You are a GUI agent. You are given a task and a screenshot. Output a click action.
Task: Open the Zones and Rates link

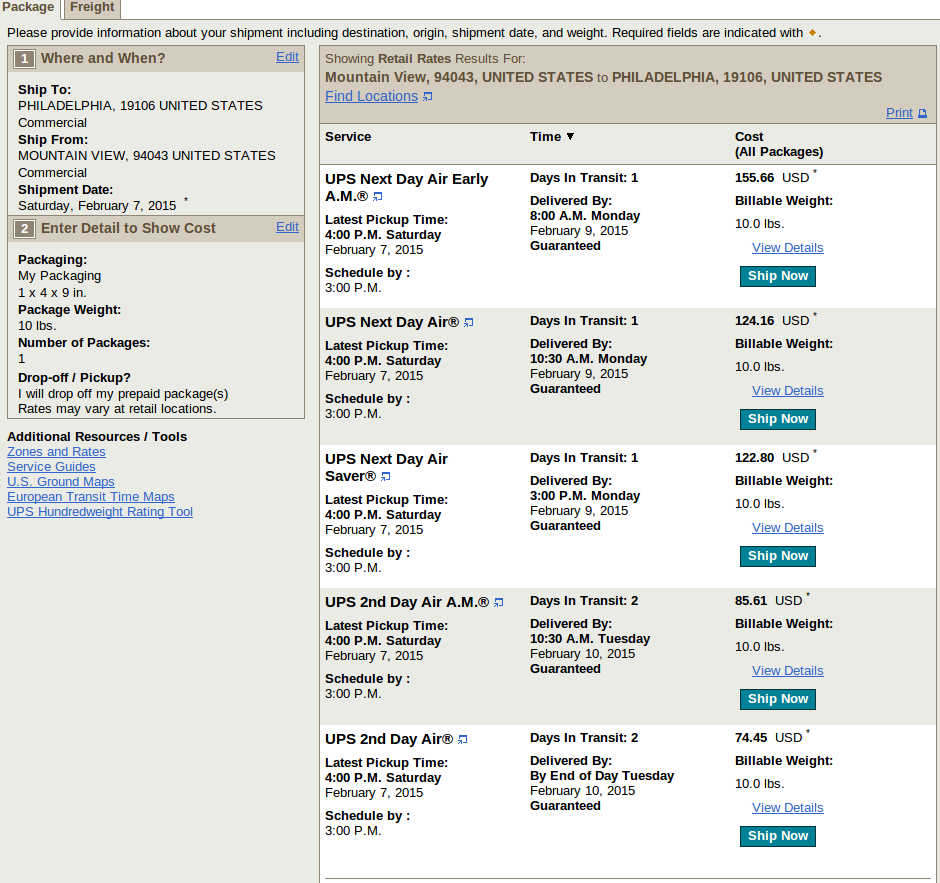tap(56, 452)
